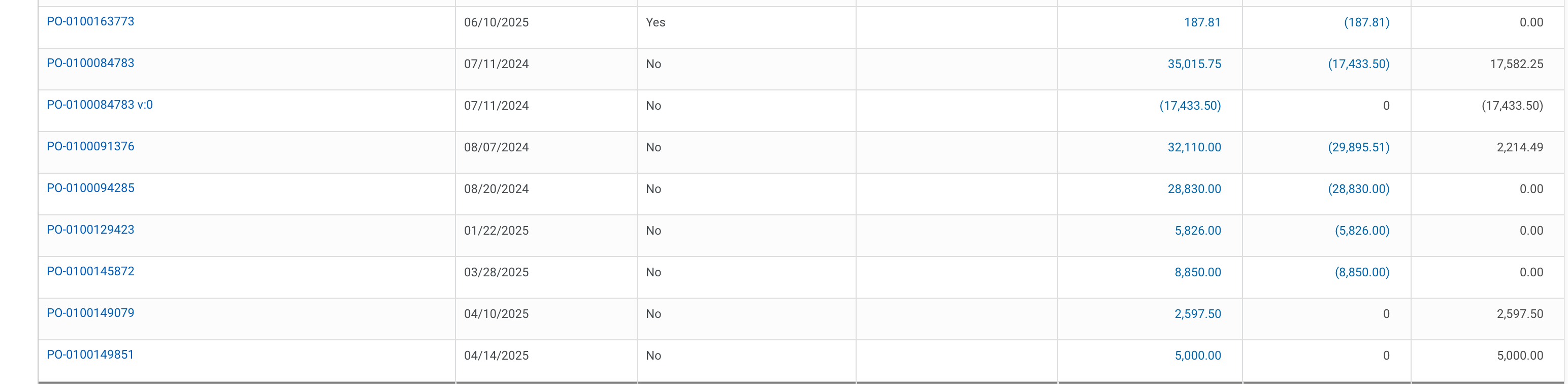
Task: Drill into the 32,110.00 amount
Action: pyautogui.click(x=1194, y=147)
